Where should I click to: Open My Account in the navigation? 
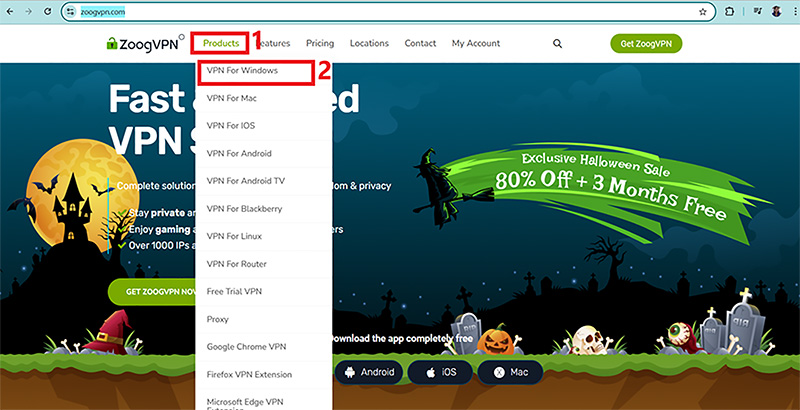coord(476,43)
